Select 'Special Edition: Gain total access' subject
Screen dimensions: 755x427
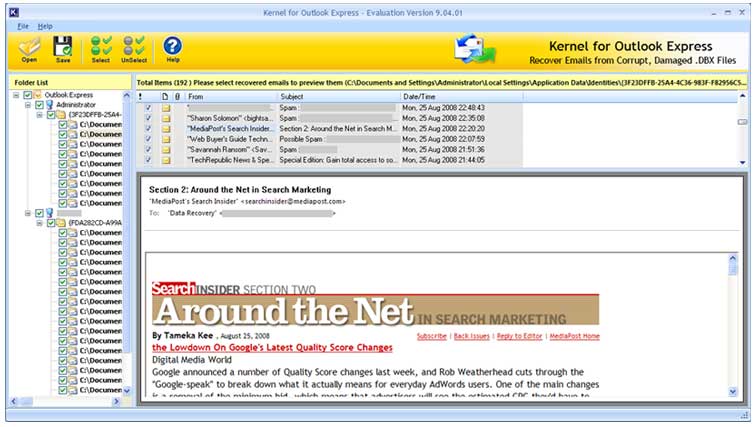click(x=339, y=160)
